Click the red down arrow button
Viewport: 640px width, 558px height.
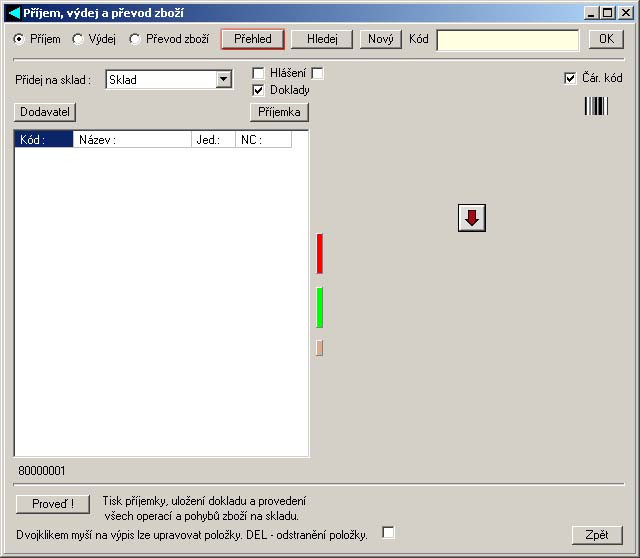(x=471, y=218)
